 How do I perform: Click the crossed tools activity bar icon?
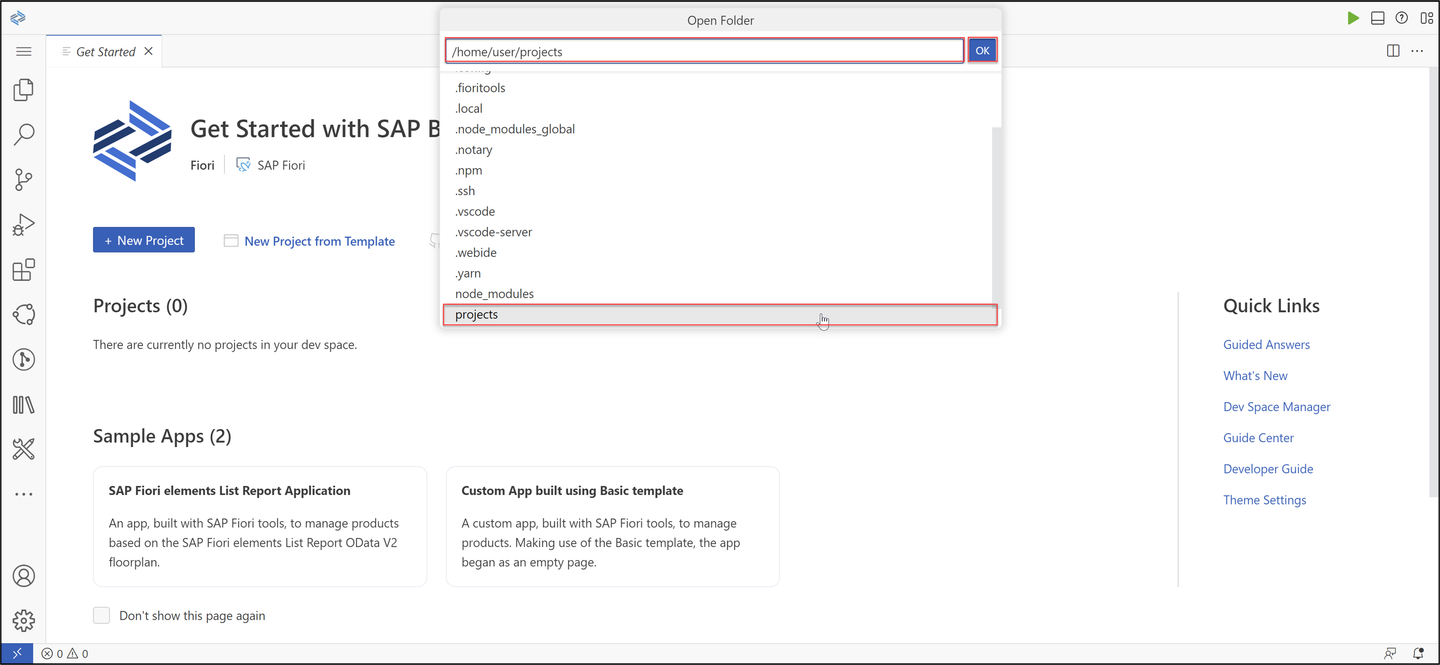click(x=24, y=450)
